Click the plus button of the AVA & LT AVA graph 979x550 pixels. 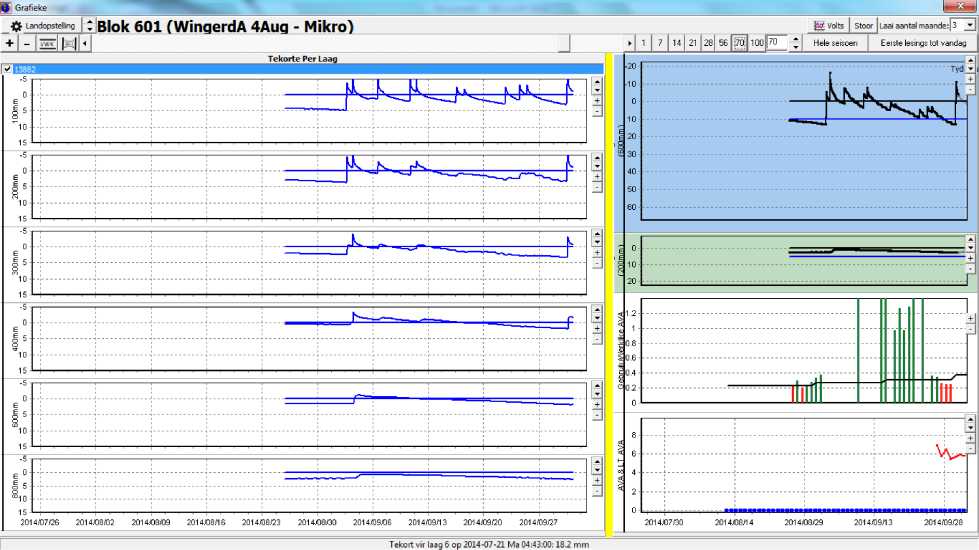tap(970, 438)
